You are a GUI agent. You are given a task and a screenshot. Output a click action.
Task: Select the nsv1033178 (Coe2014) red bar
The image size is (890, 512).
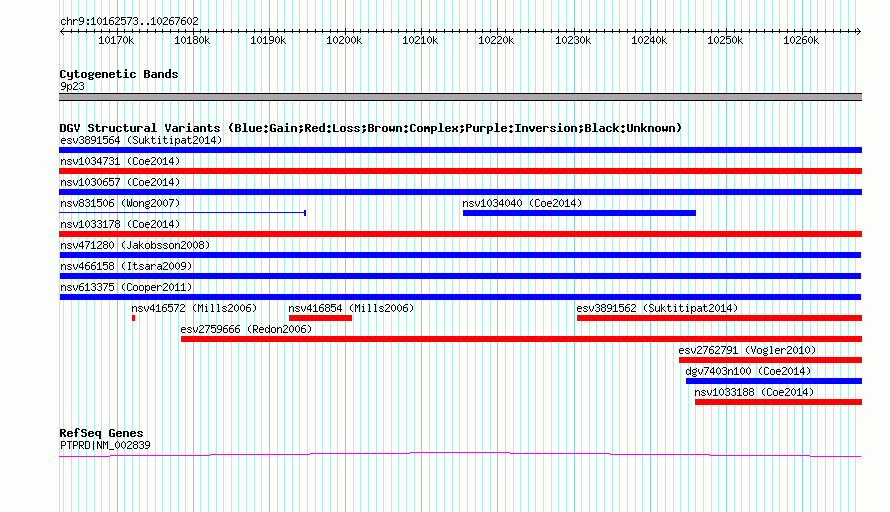(460, 234)
